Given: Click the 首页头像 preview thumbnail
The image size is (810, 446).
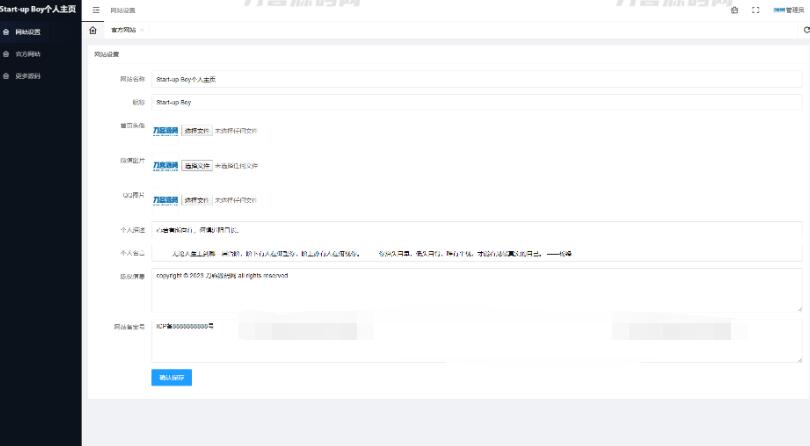Looking at the screenshot, I should point(165,130).
